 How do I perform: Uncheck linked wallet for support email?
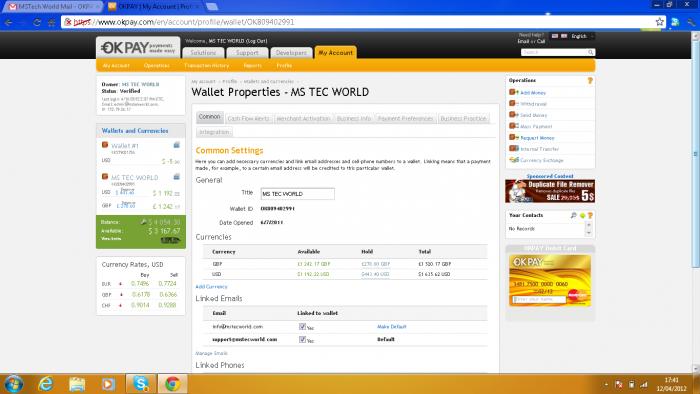tap(302, 340)
